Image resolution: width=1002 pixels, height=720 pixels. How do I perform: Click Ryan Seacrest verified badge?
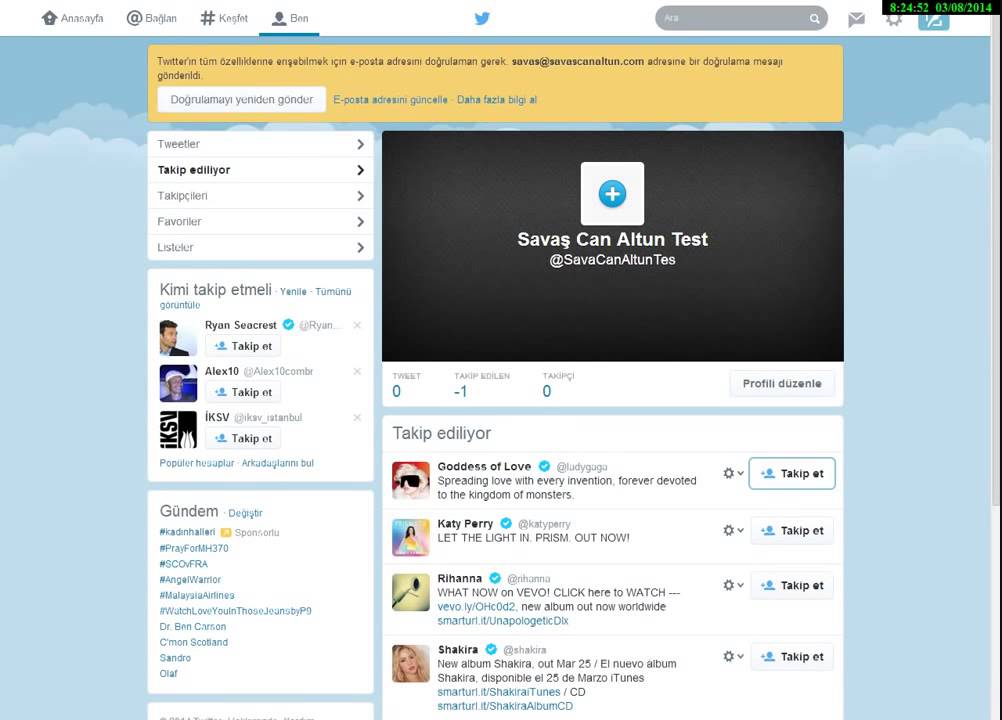[288, 325]
